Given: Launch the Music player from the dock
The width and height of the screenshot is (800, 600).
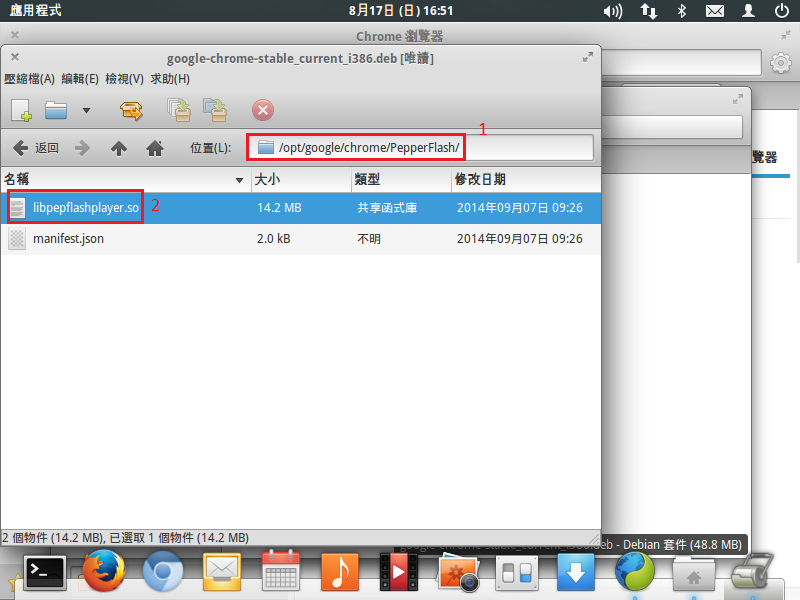Looking at the screenshot, I should (x=340, y=571).
